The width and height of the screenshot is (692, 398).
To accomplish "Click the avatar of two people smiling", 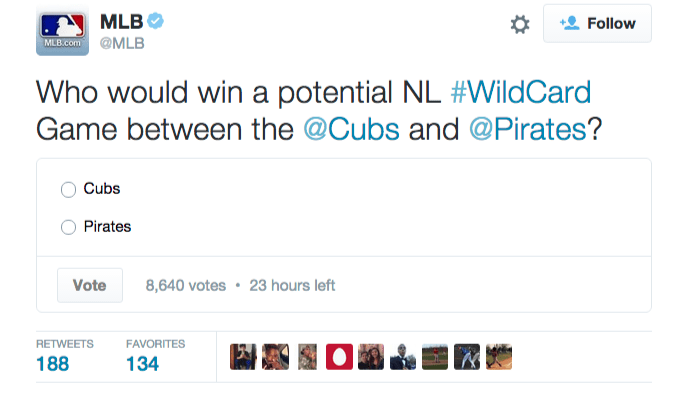I will coord(371,357).
